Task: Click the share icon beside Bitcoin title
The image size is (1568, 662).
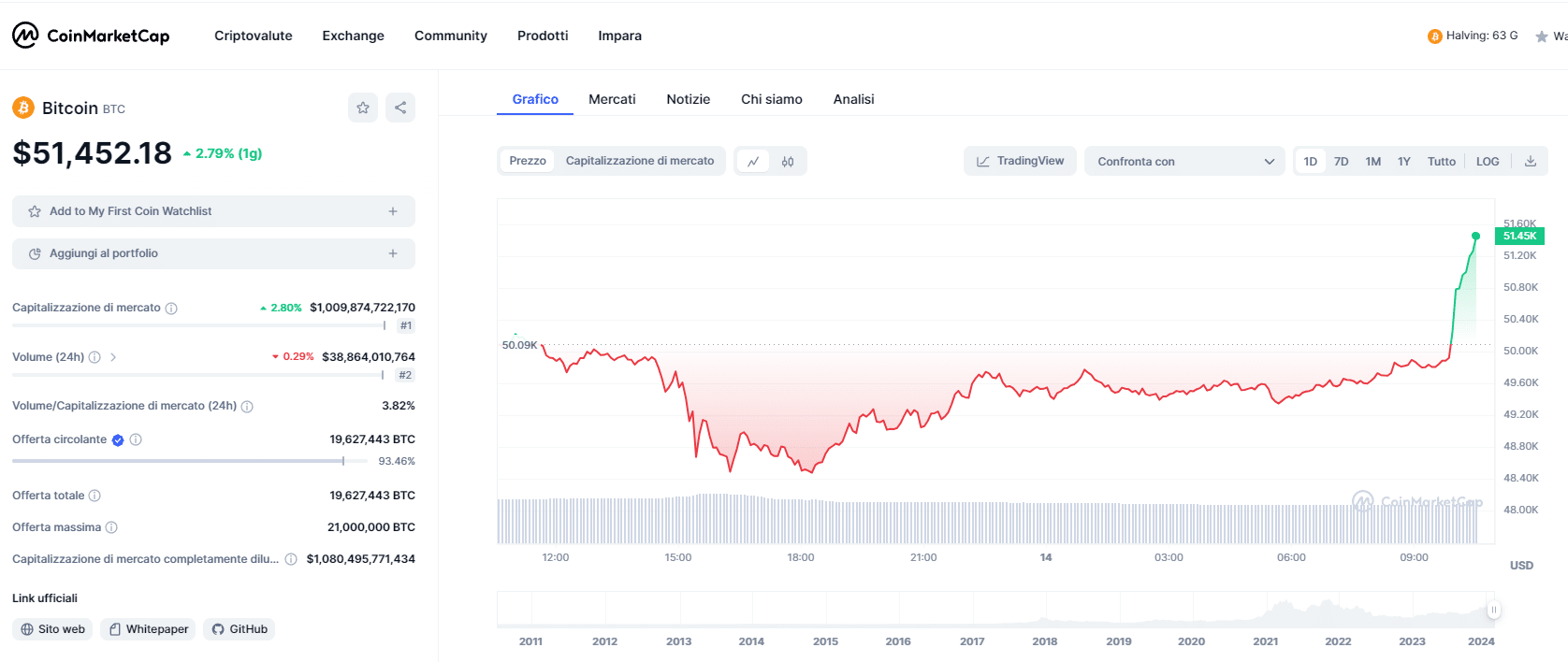Action: 400,108
